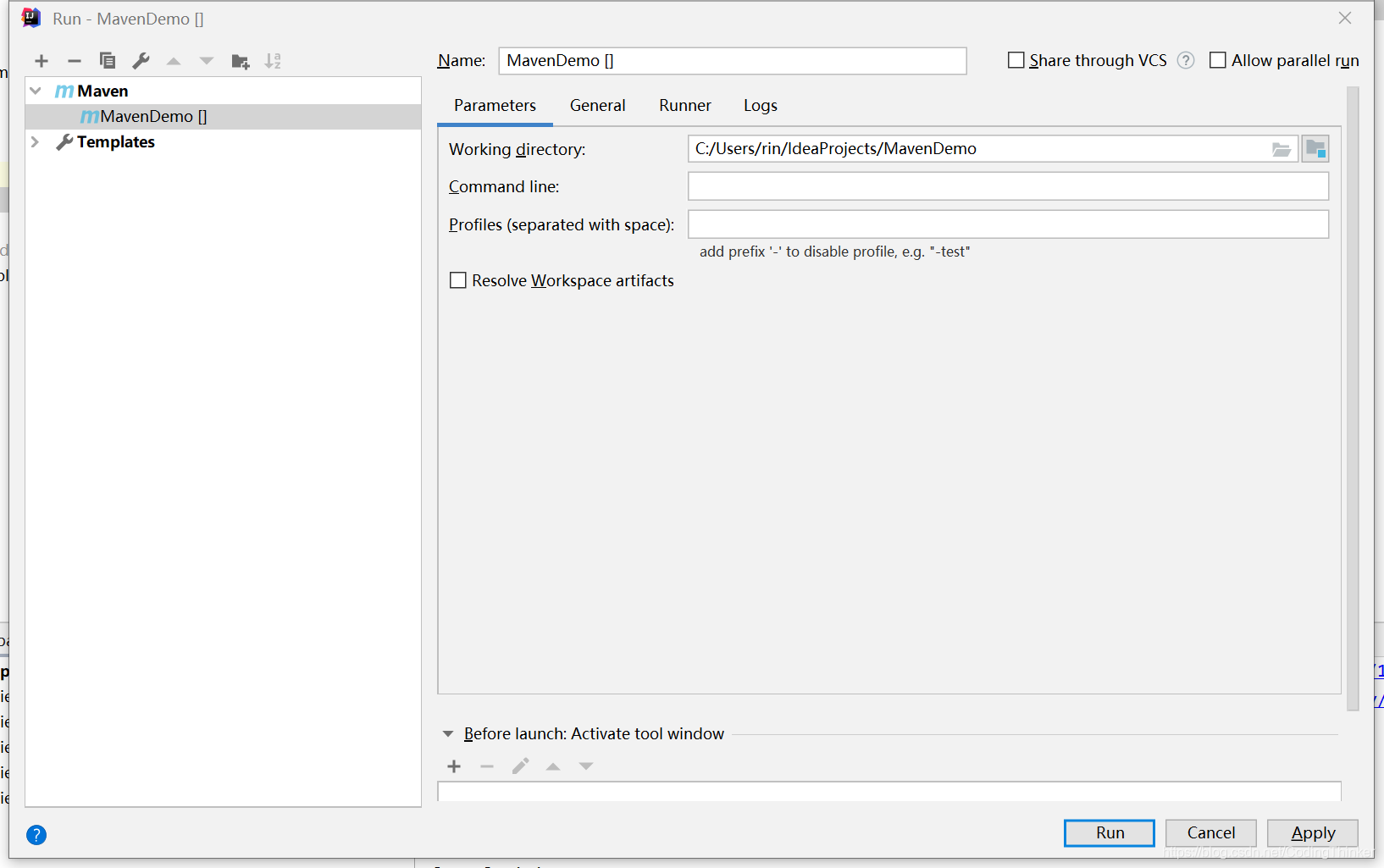Focus the Name input field
1384x868 pixels.
coord(733,61)
